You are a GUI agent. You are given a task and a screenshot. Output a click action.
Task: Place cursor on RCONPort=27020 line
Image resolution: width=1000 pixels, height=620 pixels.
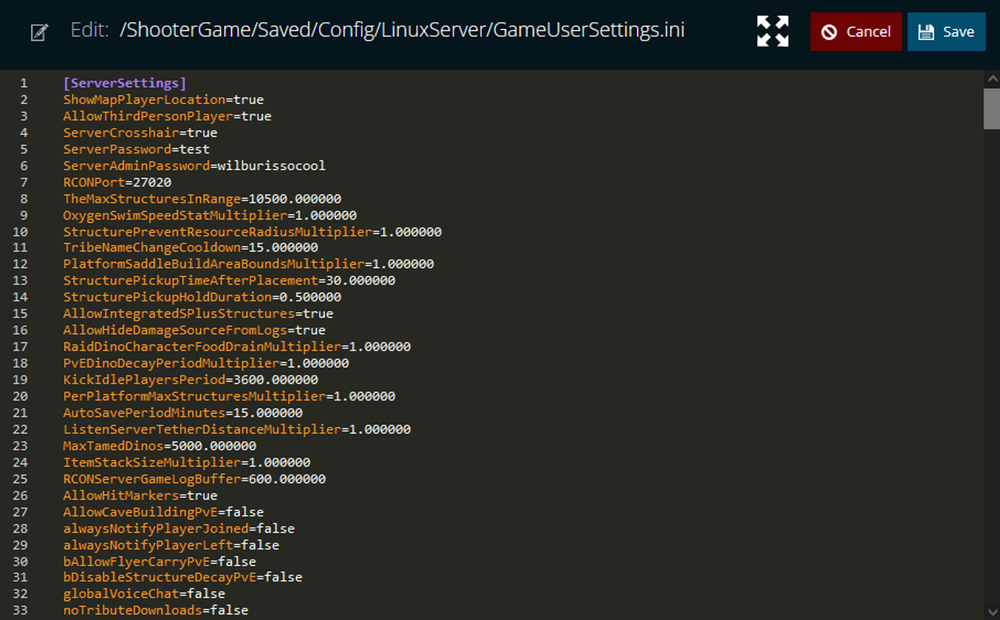117,182
